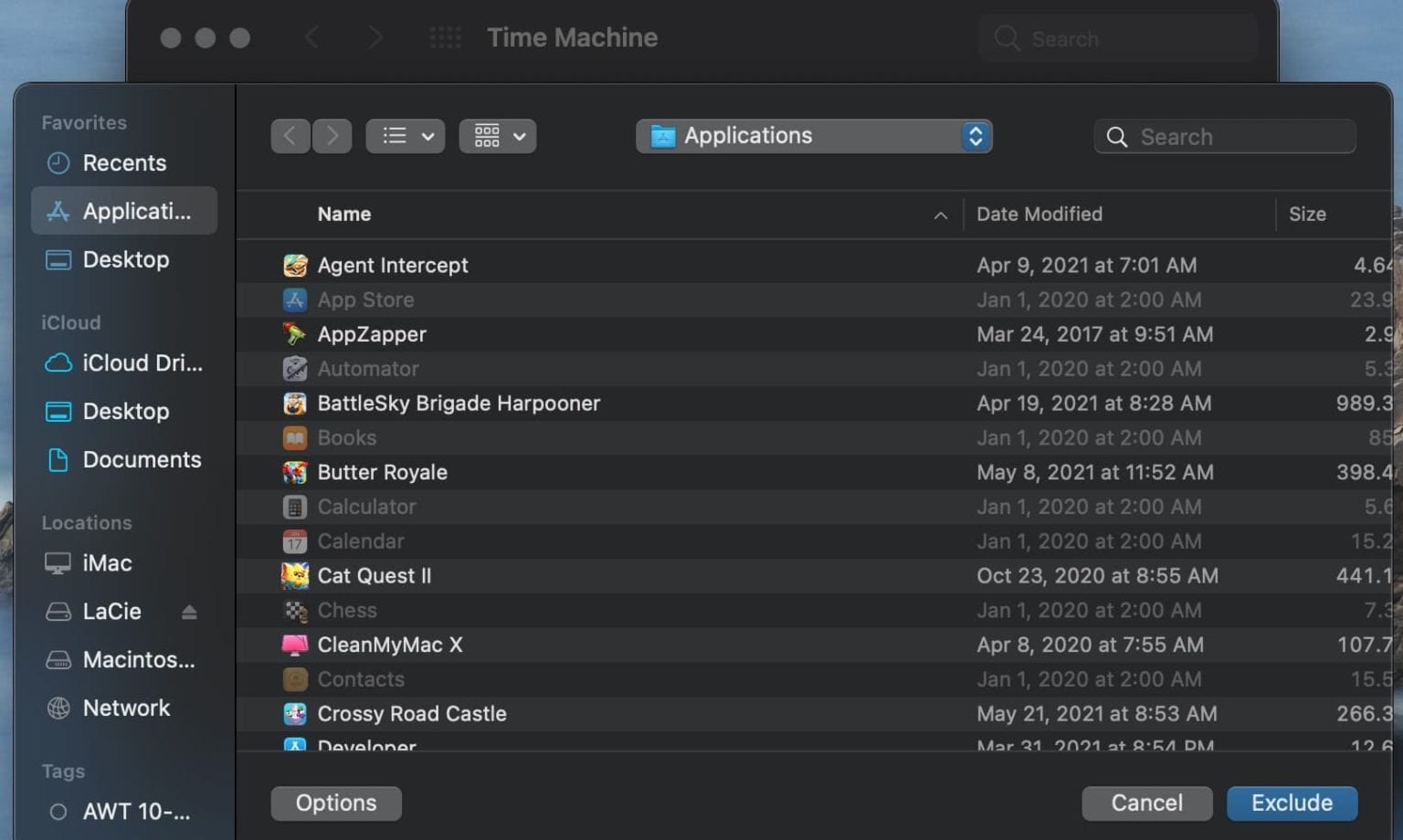Open the grouping options dropdown

tap(498, 135)
